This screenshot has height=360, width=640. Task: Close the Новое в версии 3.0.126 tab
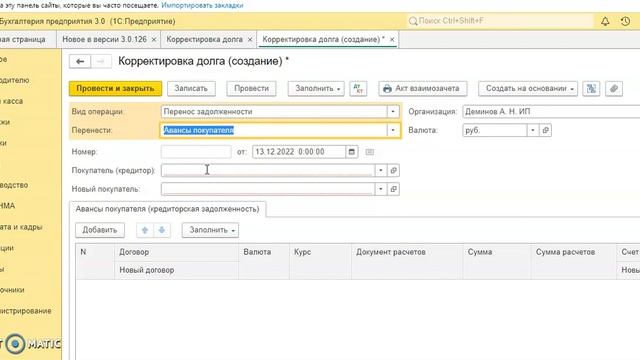tap(154, 40)
